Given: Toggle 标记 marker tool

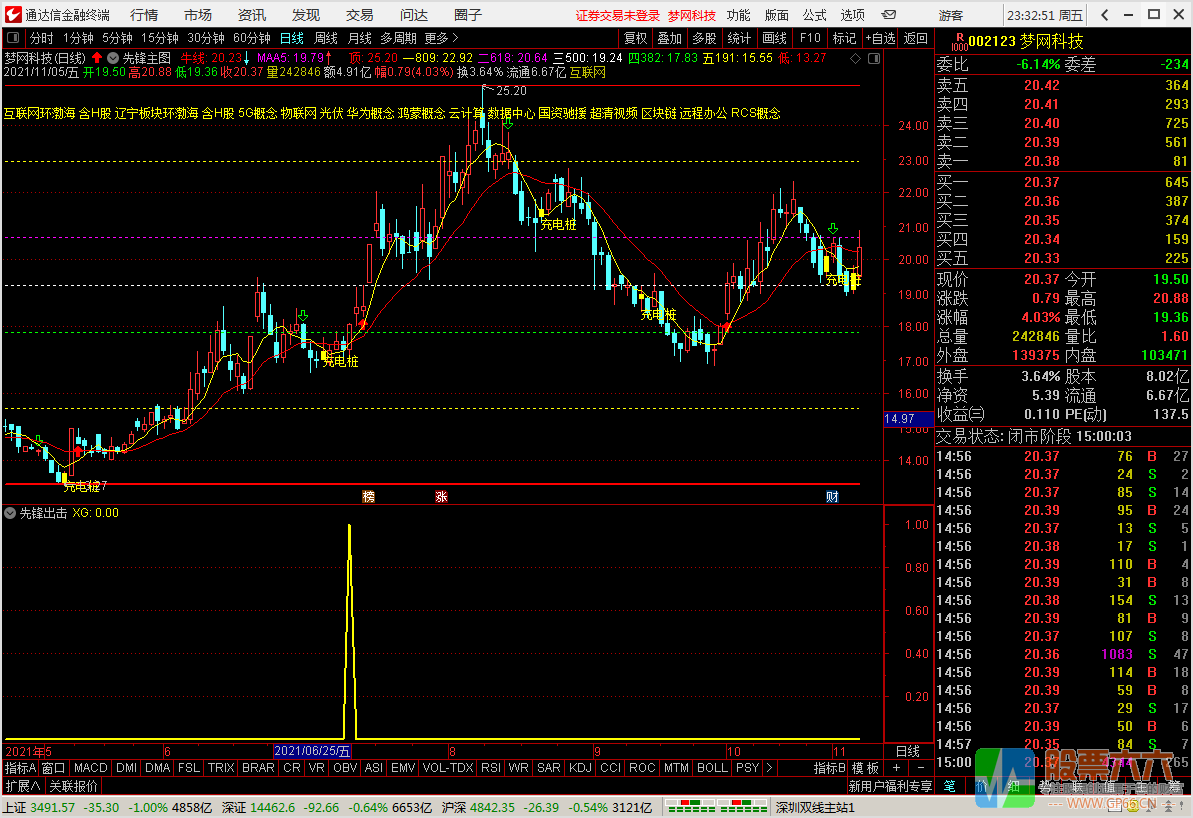Looking at the screenshot, I should pos(845,38).
